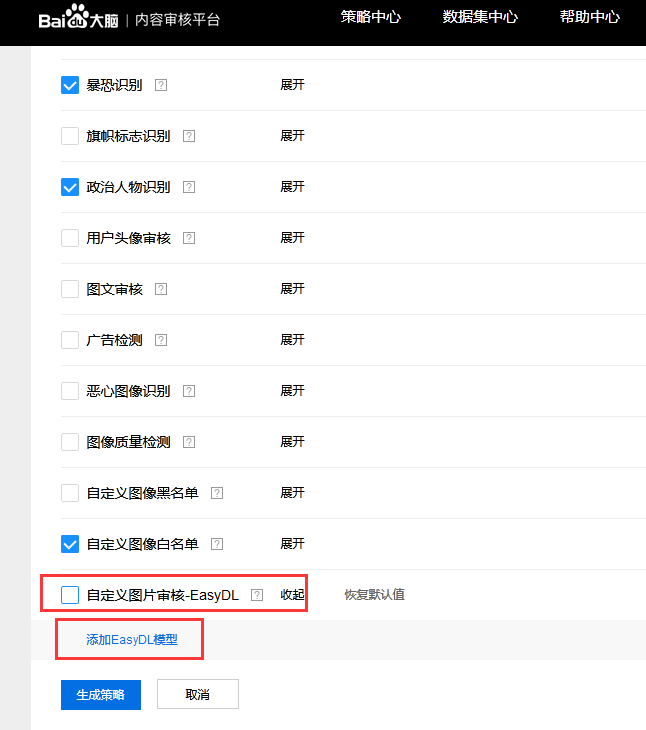Click the 添加EasyDL模型 link
The image size is (646, 730).
tap(132, 640)
